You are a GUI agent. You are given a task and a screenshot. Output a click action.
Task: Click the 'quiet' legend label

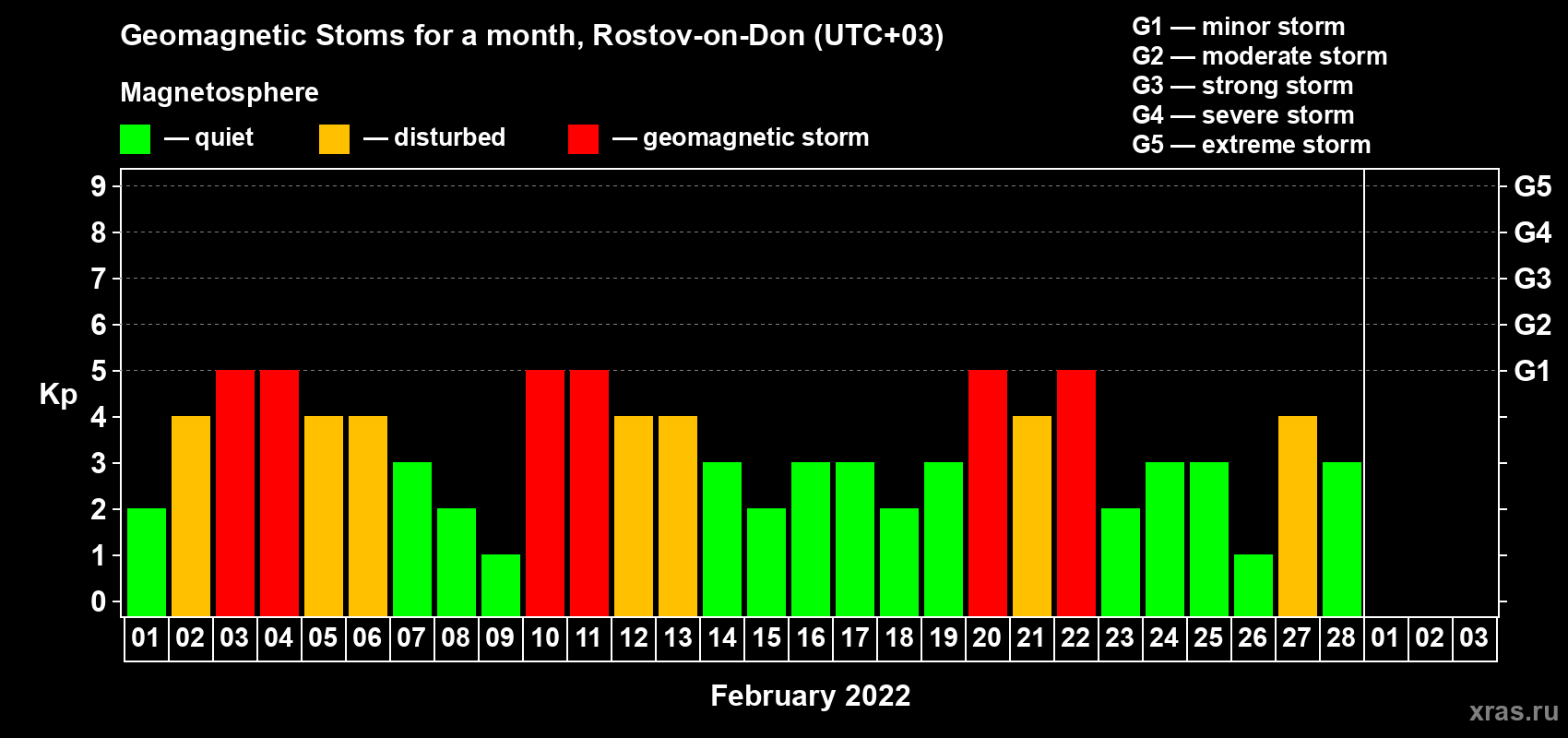[x=224, y=137]
